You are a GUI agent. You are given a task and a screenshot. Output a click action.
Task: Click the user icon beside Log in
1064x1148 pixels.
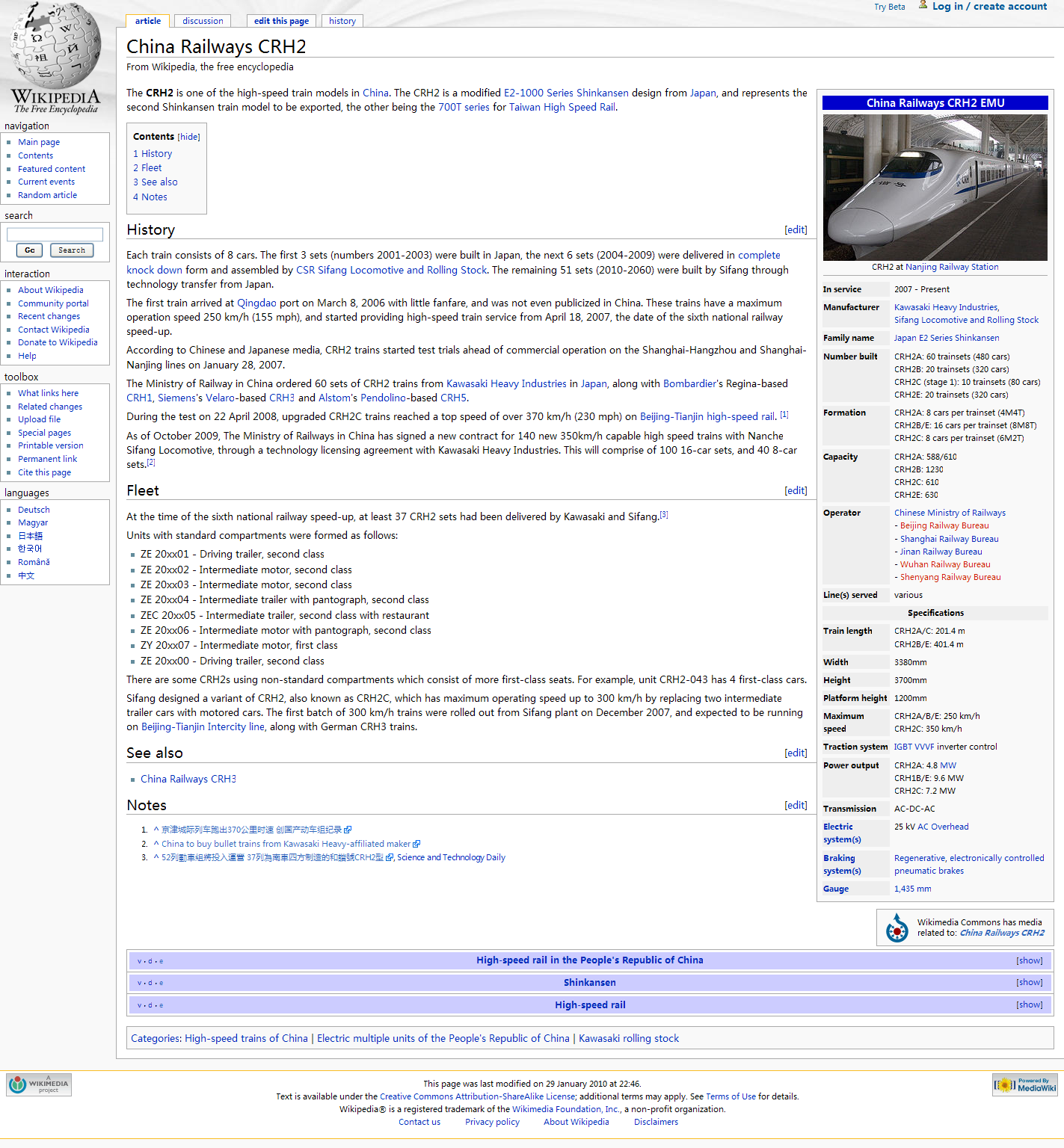point(923,5)
